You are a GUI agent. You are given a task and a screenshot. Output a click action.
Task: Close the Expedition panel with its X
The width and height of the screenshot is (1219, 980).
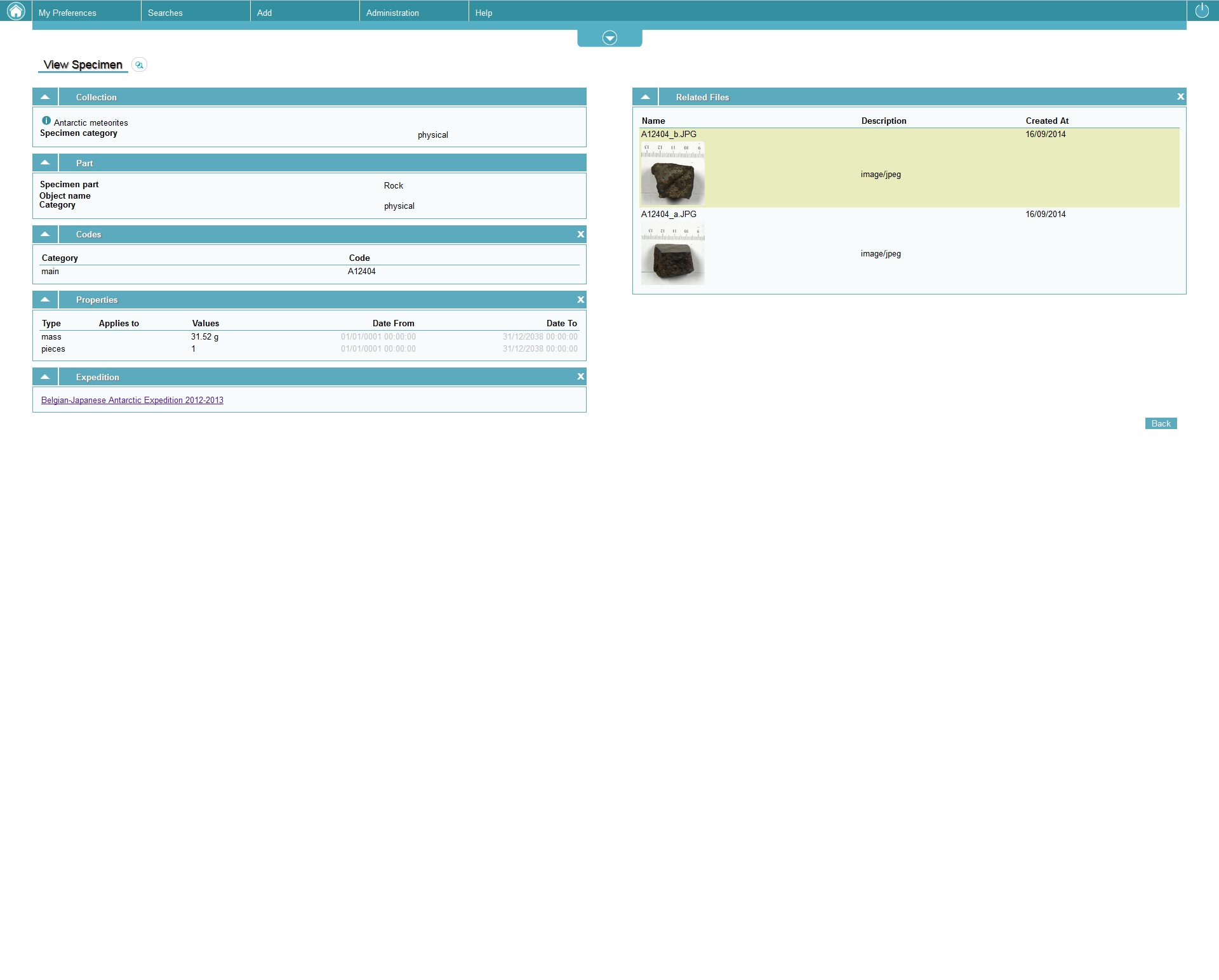click(580, 376)
